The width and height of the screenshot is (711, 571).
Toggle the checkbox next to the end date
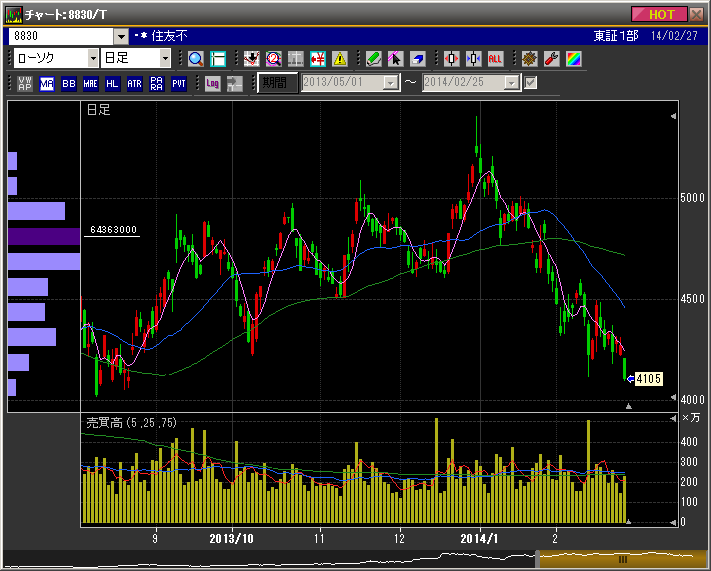(531, 83)
